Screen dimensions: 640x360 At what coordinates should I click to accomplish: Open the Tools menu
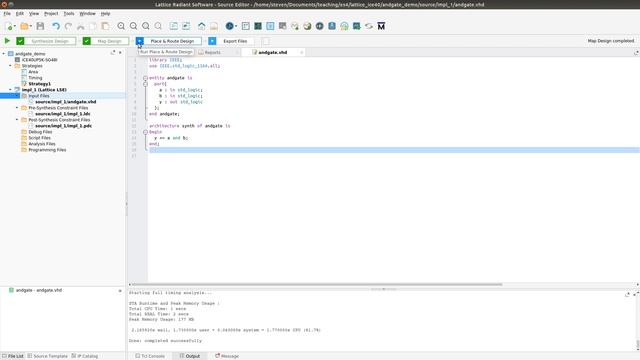point(69,13)
